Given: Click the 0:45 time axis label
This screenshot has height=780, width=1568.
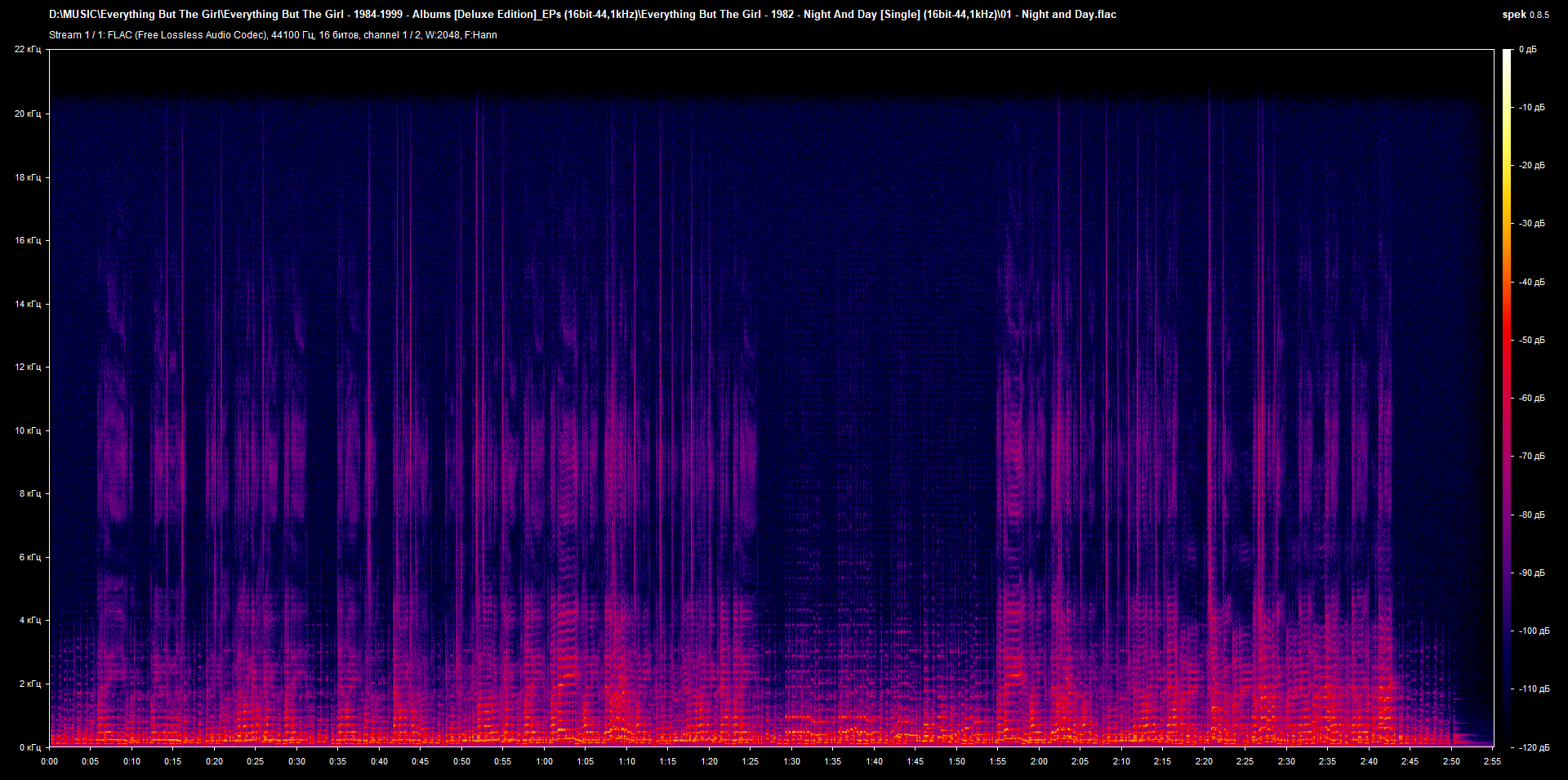Looking at the screenshot, I should pos(421,761).
